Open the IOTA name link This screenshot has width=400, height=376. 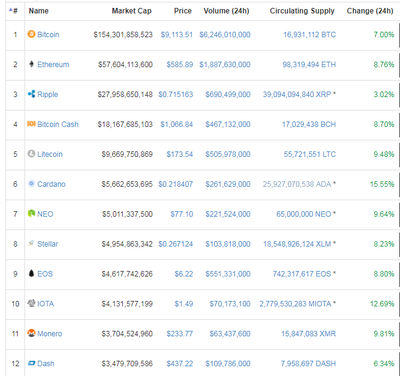46,304
